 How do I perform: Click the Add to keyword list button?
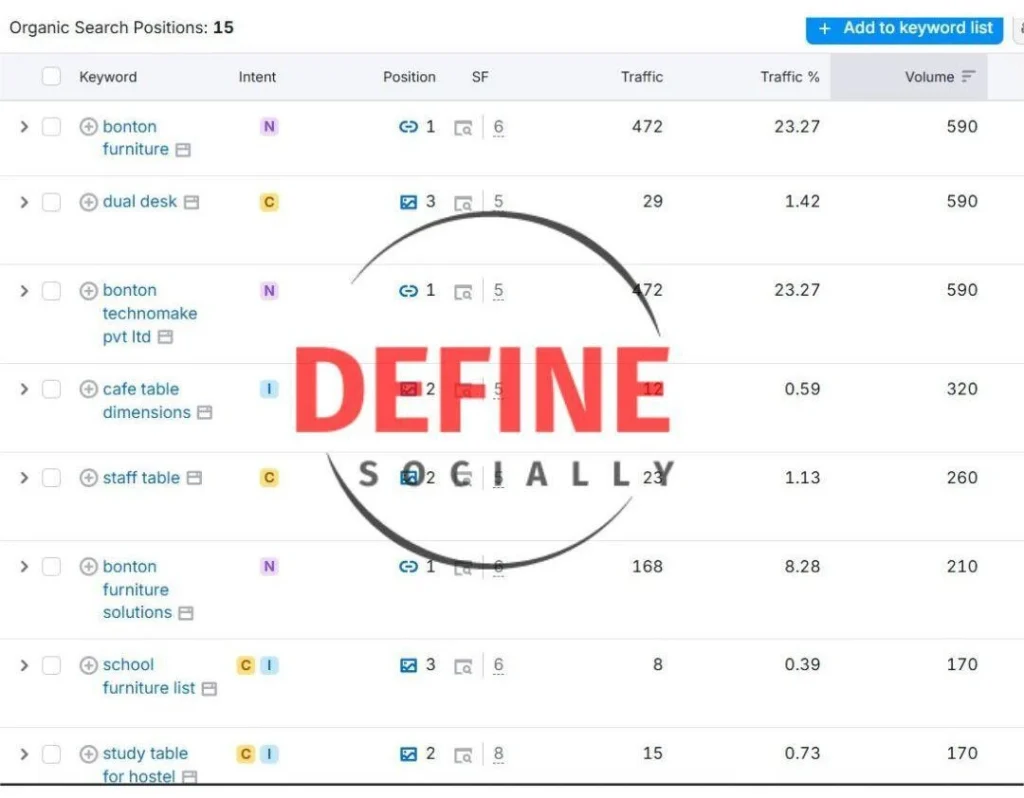point(905,28)
